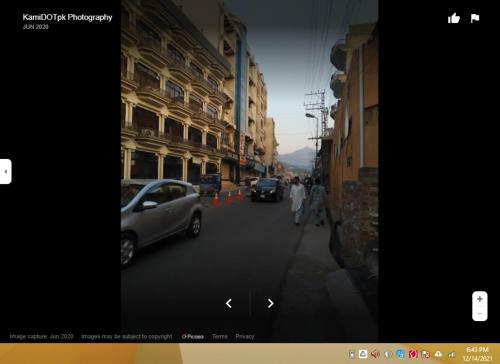Image resolution: width=500 pixels, height=364 pixels.
Task: Open the red circular tray icon
Action: (x=413, y=354)
